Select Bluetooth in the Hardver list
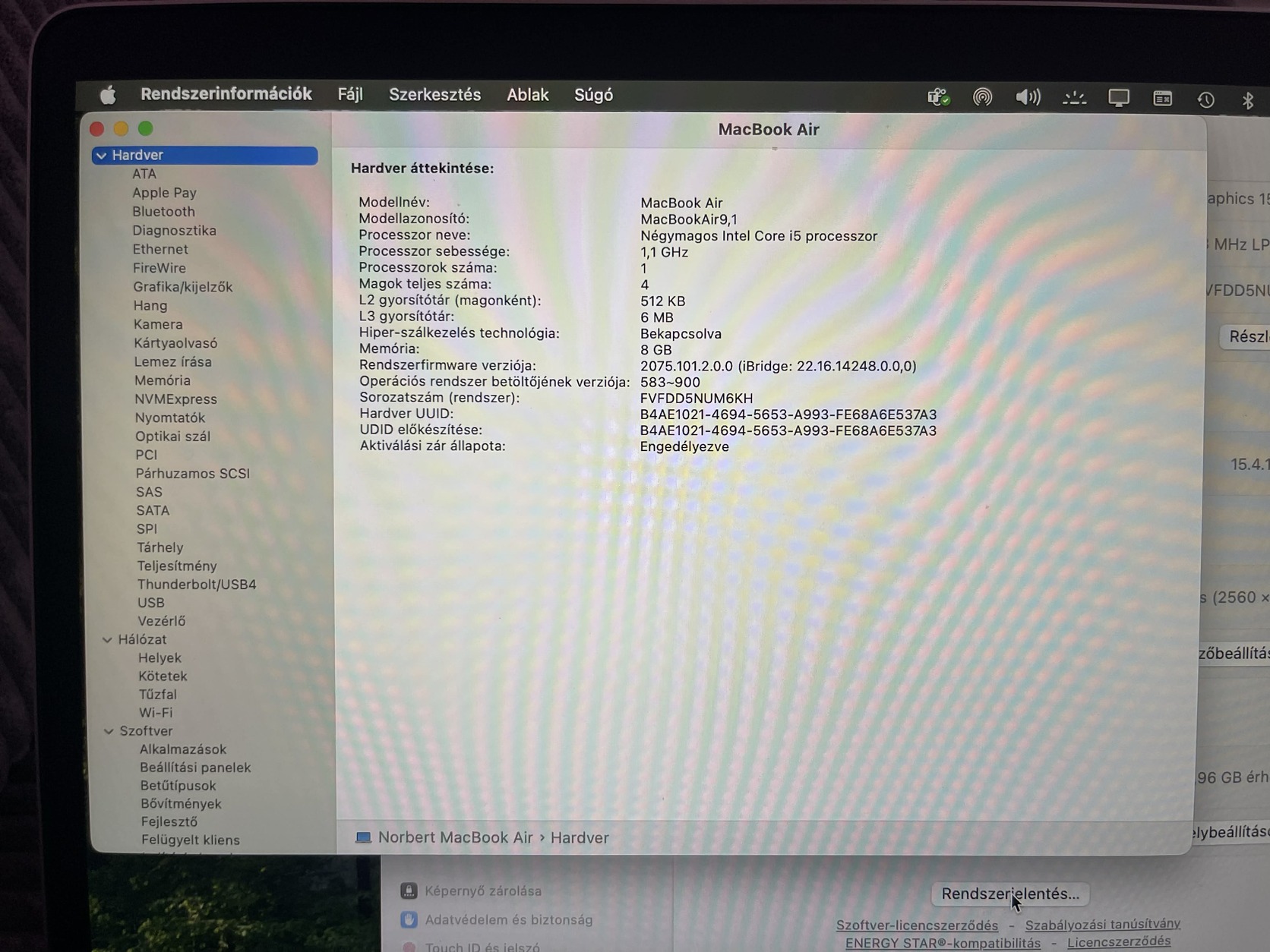Viewport: 1270px width, 952px height. coord(163,212)
